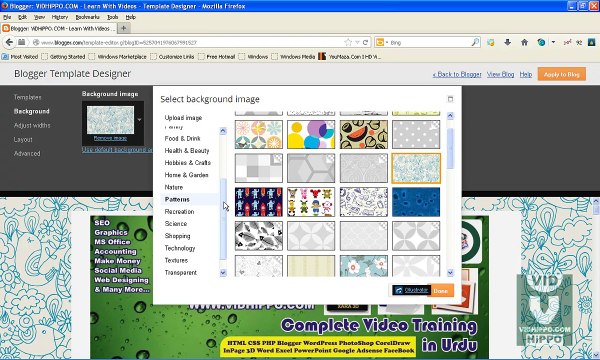Bookmark page with the star icon
This screenshot has height=360, width=600.
coord(348,42)
